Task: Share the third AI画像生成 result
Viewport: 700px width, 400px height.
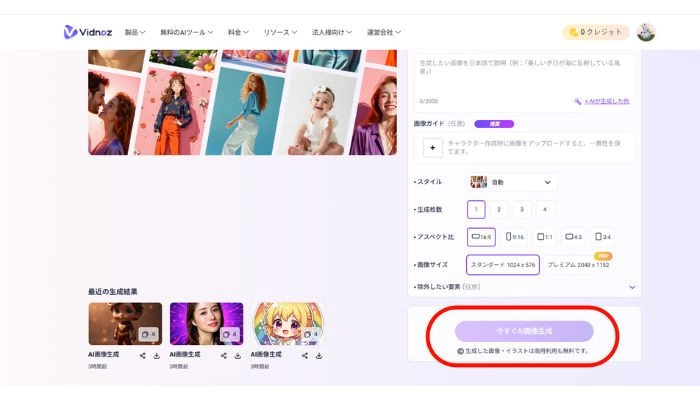Action: (x=305, y=356)
